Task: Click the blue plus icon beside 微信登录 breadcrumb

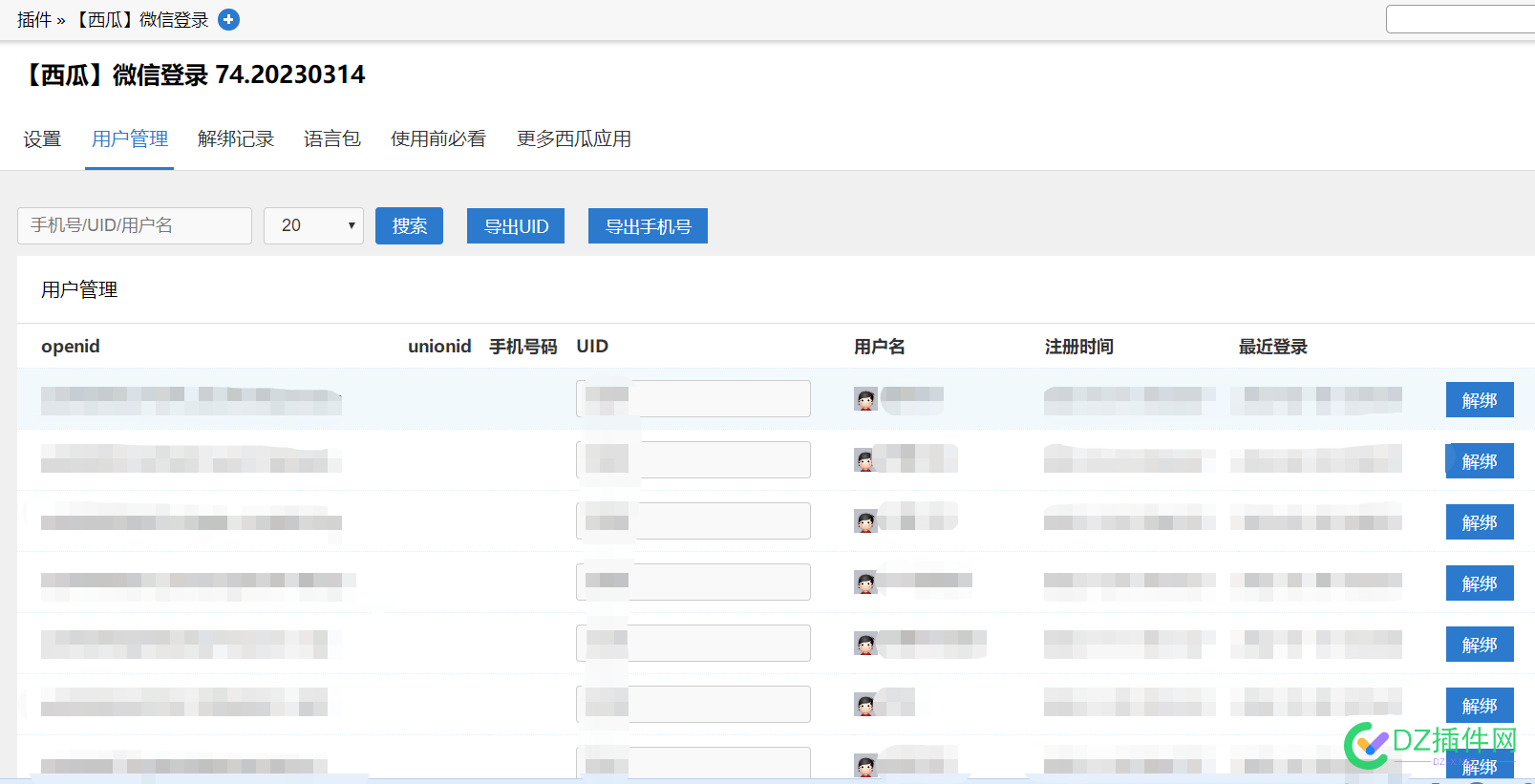Action: (x=228, y=19)
